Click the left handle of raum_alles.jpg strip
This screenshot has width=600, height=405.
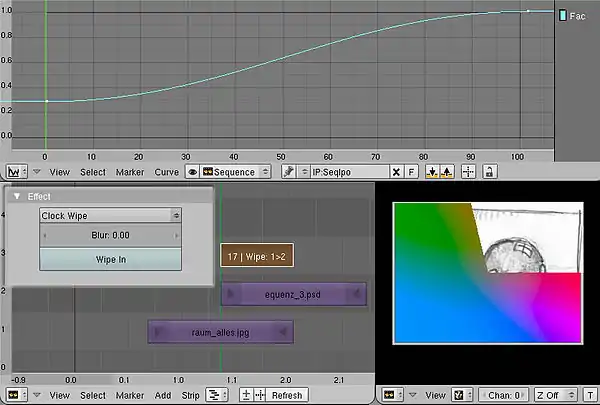157,332
